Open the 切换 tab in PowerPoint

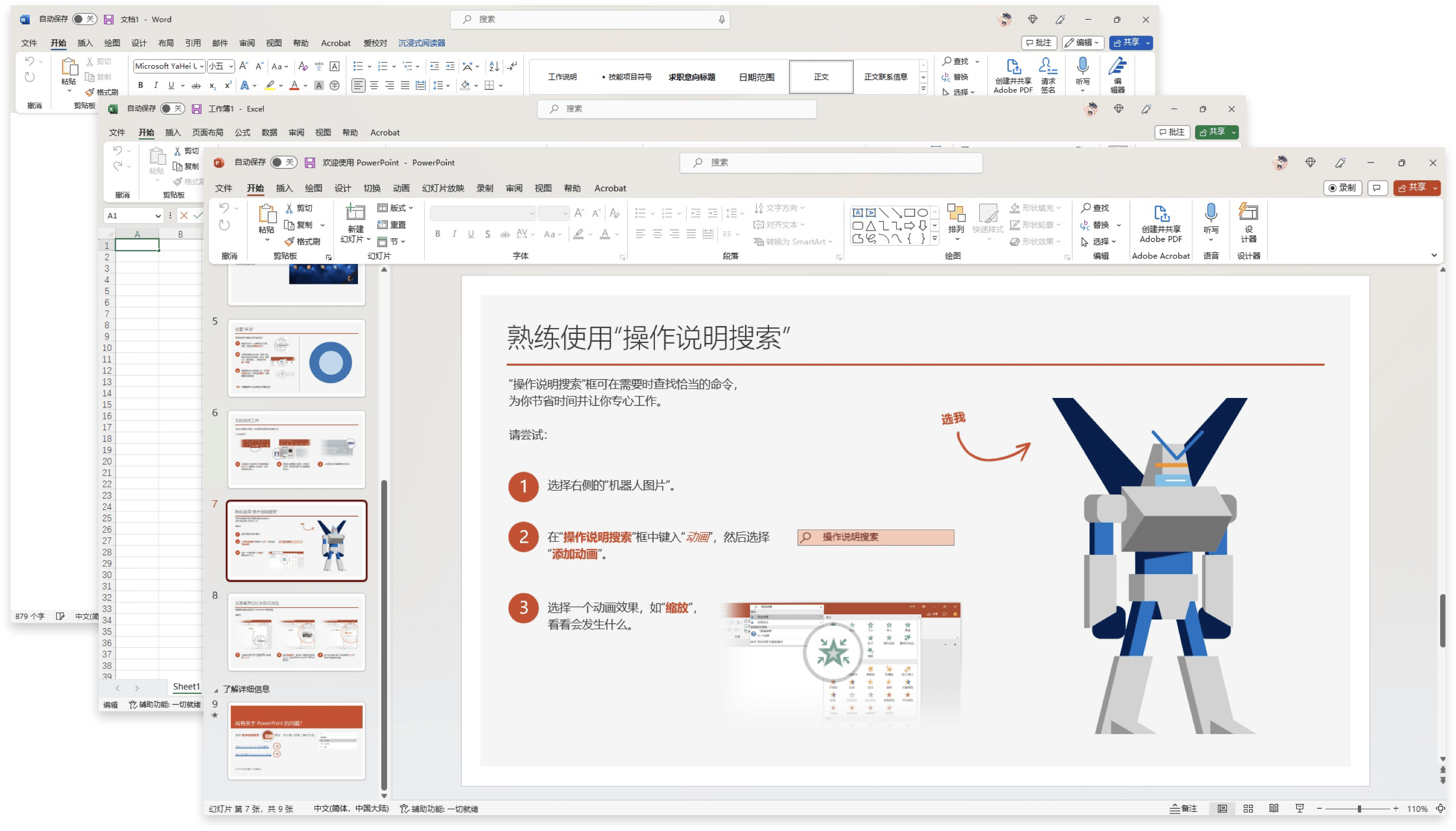372,188
